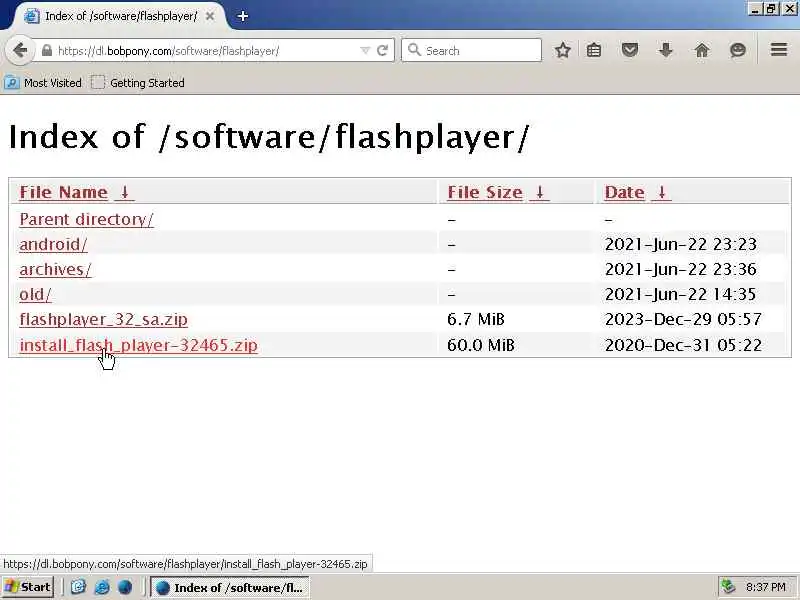The height and width of the screenshot is (600, 800).
Task: Select the Index of /software/flashplayer/ tab
Action: pos(121,16)
